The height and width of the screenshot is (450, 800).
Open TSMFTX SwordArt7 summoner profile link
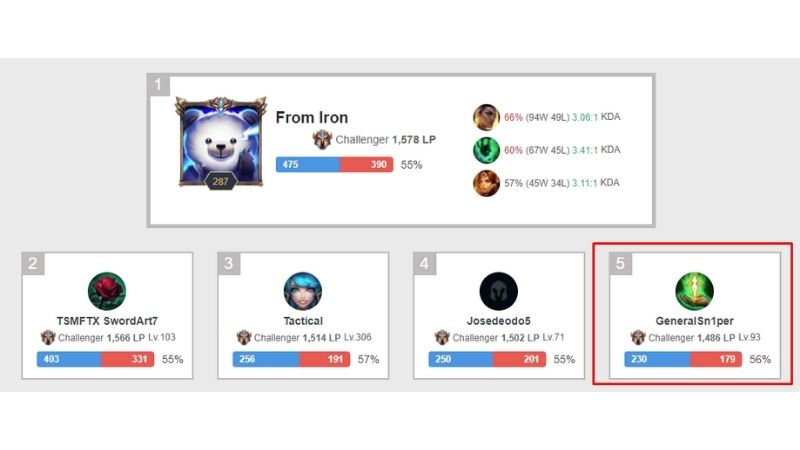(107, 321)
